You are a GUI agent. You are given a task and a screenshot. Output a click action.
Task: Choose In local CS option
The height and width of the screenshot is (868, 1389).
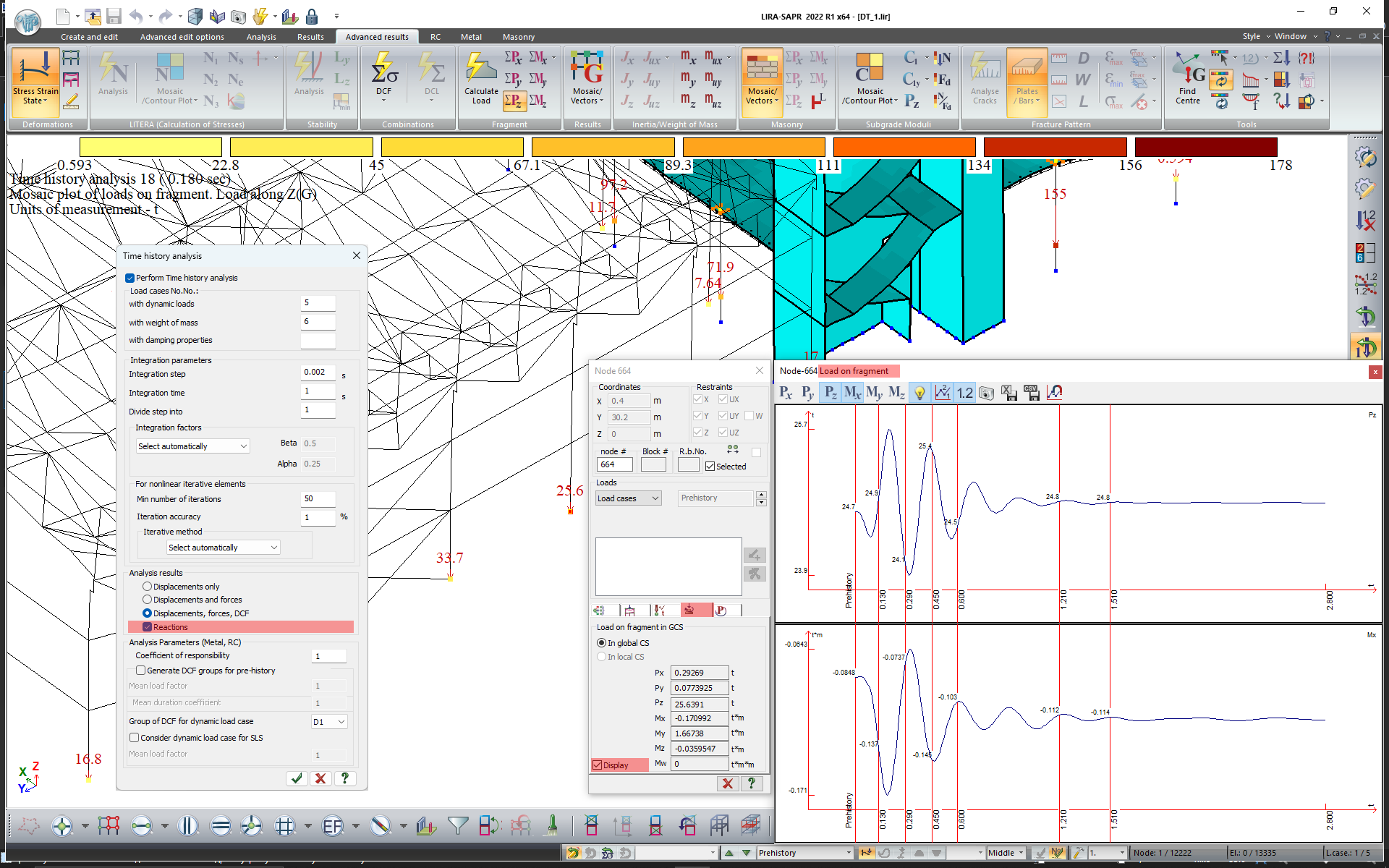(602, 657)
